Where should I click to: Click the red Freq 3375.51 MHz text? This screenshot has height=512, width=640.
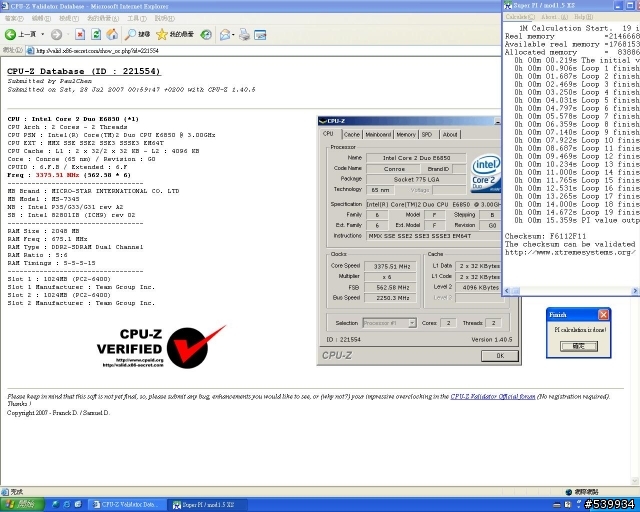pos(57,175)
